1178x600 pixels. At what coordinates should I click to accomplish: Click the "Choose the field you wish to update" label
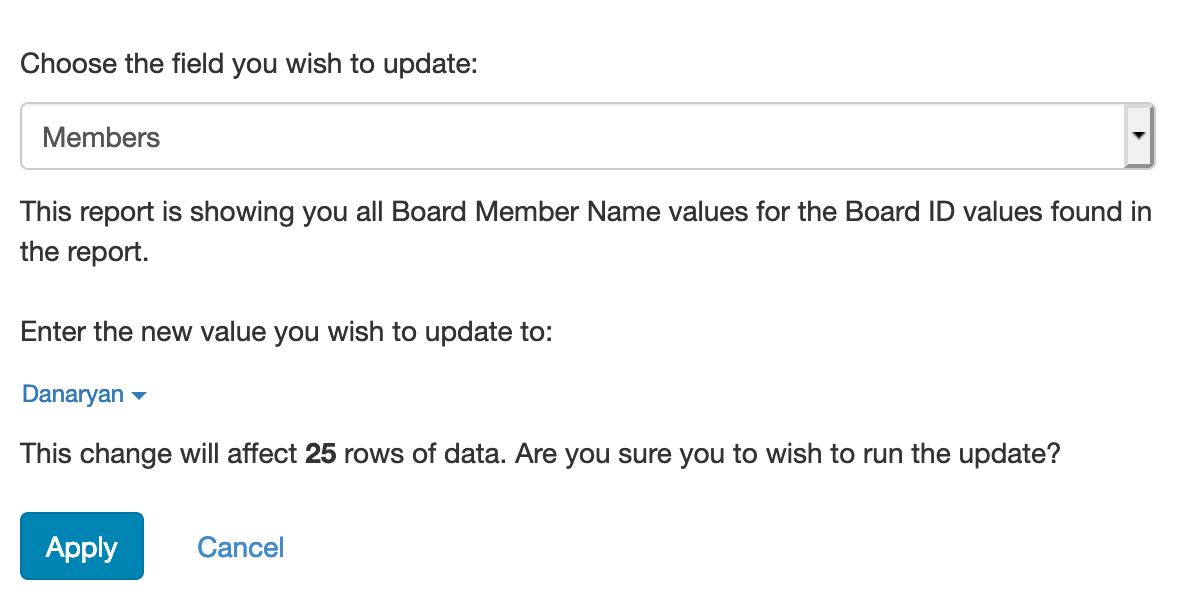pyautogui.click(x=249, y=65)
